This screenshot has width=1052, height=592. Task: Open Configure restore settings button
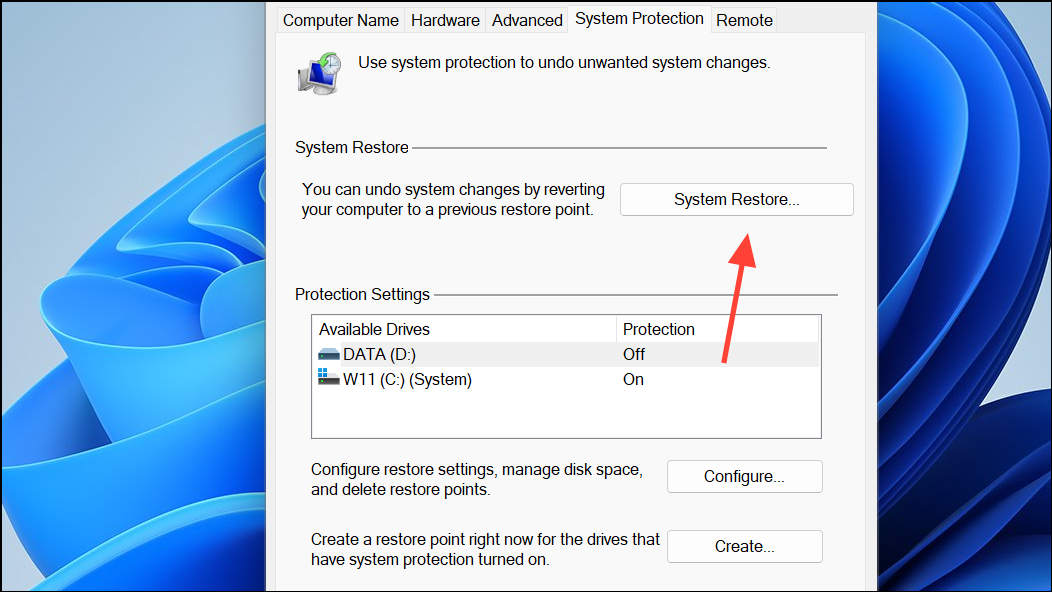coord(744,477)
